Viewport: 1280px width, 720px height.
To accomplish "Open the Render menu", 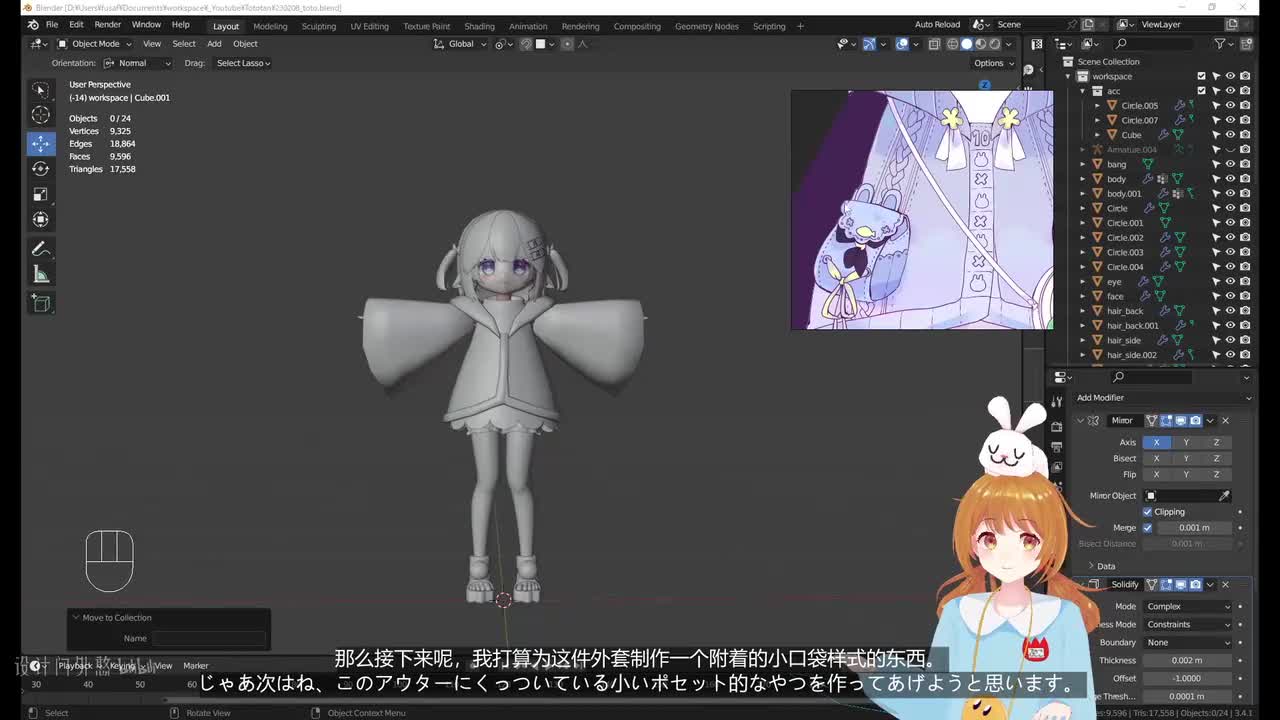I will tap(107, 25).
